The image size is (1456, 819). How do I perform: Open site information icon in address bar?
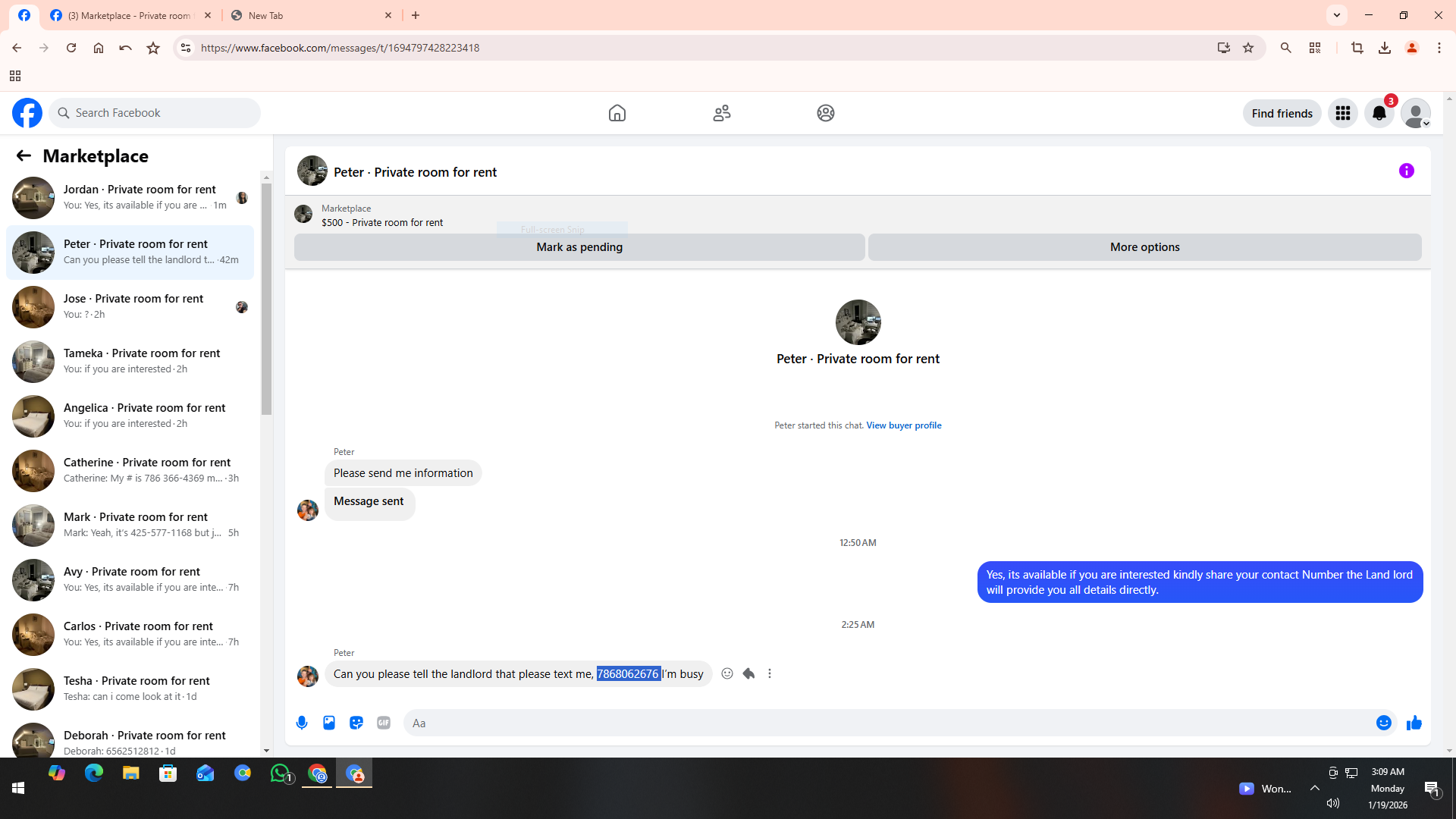pyautogui.click(x=186, y=48)
